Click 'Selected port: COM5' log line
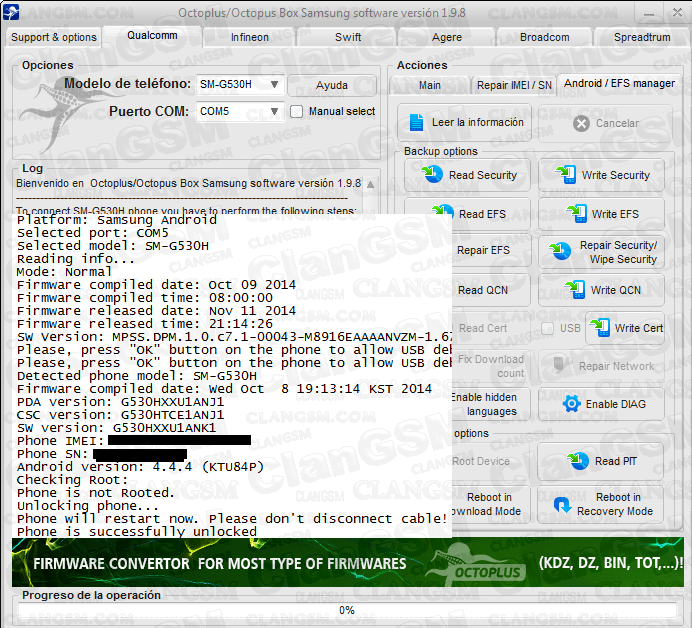Image resolution: width=692 pixels, height=628 pixels. (93, 233)
